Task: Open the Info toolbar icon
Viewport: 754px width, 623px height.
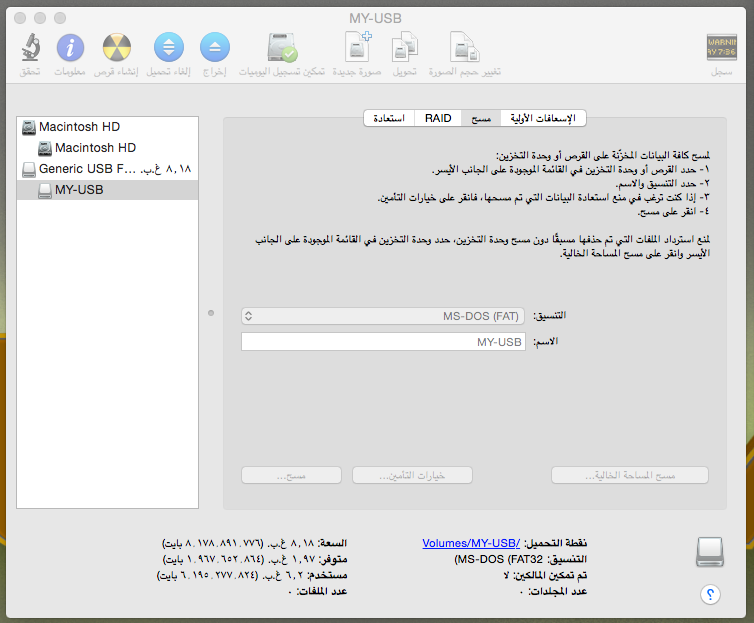Action: pos(70,48)
